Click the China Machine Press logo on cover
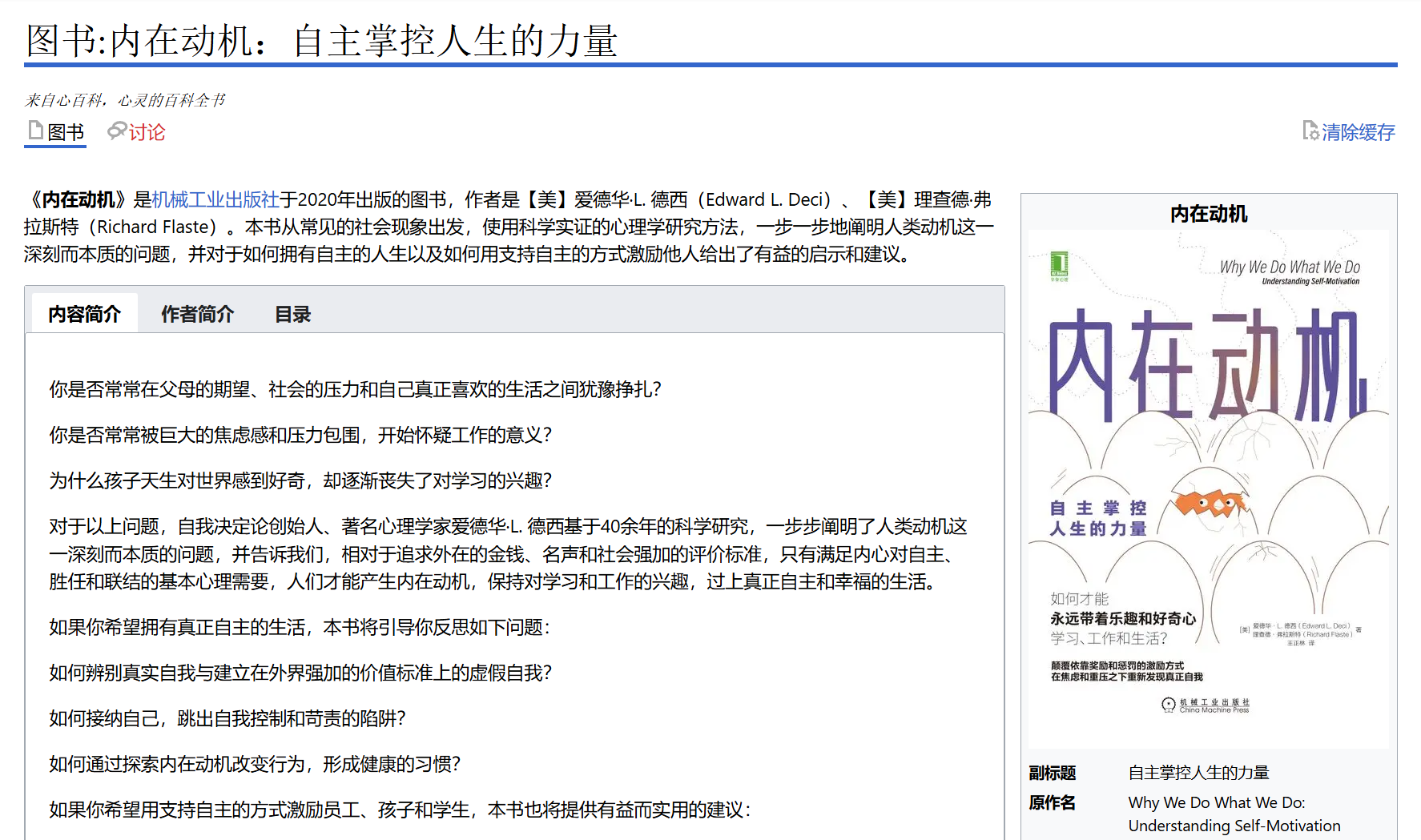Viewport: 1421px width, 840px height. [1169, 705]
